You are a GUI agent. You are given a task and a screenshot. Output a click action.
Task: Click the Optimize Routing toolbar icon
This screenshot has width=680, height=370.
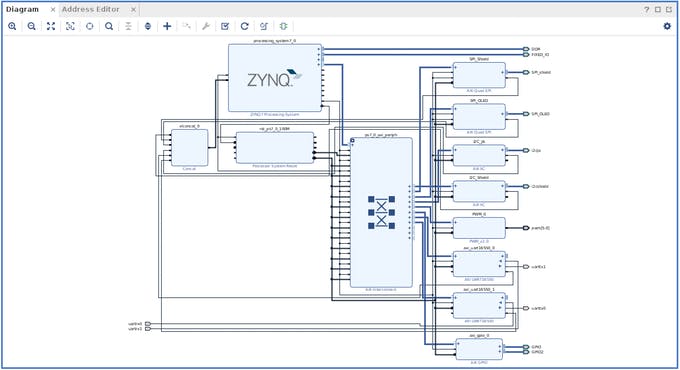pos(264,26)
